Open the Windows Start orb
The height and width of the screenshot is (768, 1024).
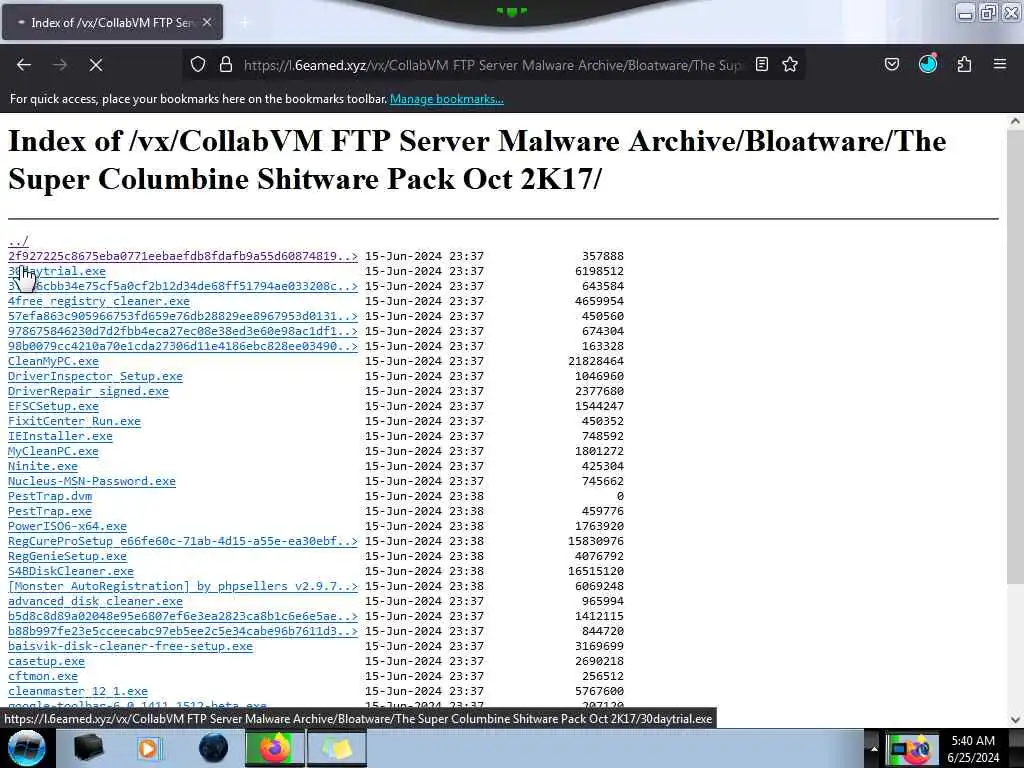pos(27,748)
